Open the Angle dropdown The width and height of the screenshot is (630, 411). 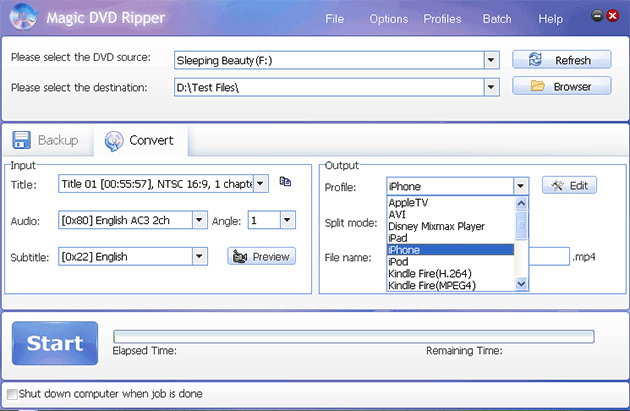(288, 220)
